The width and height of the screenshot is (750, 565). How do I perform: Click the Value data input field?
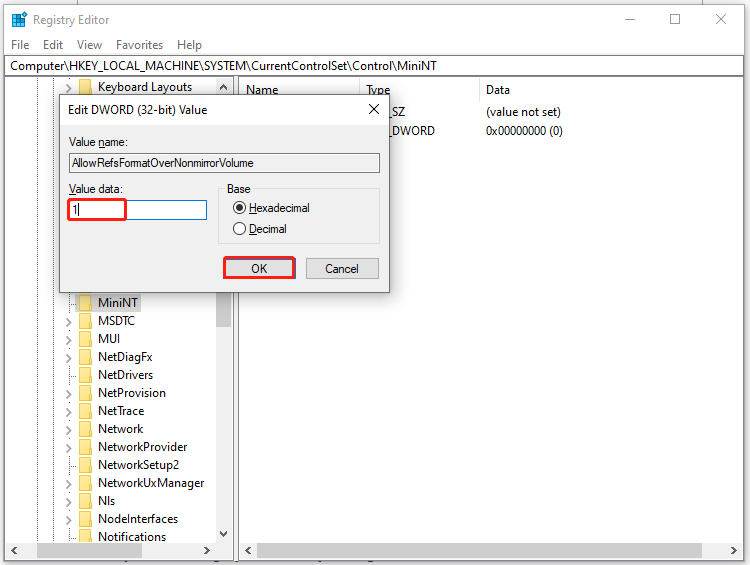point(138,210)
